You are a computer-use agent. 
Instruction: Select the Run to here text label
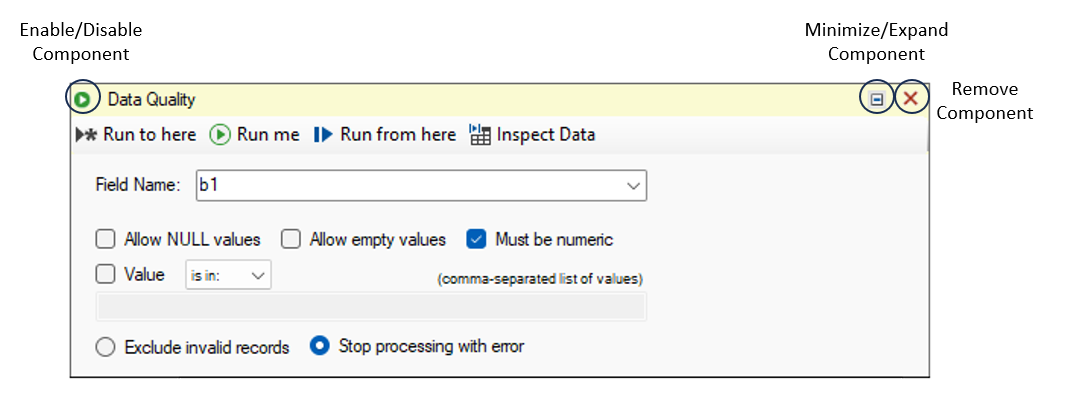pos(149,135)
